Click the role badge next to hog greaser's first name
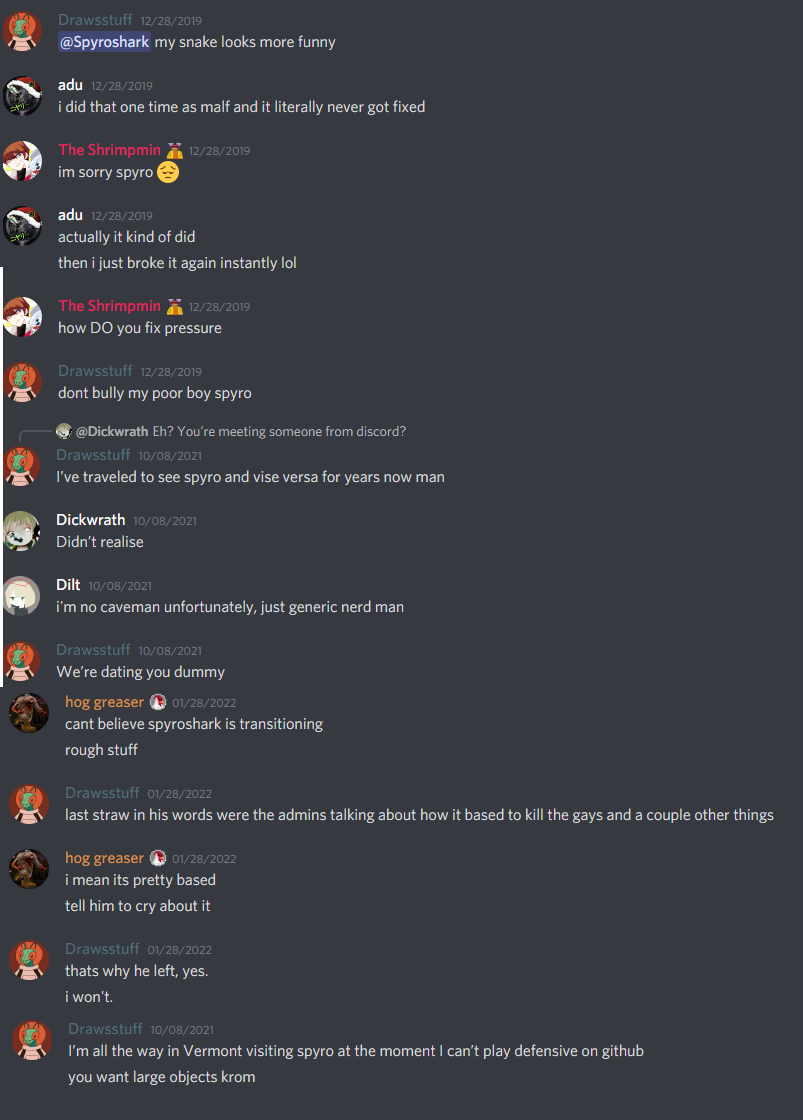803x1120 pixels. 158,702
